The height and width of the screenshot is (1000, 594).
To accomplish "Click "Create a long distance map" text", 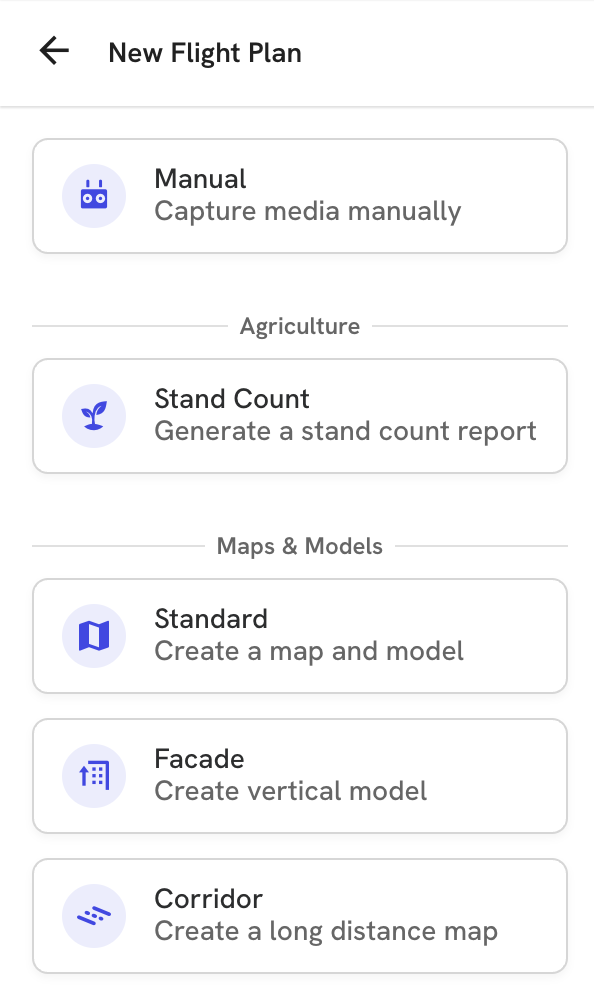I will pyautogui.click(x=326, y=932).
